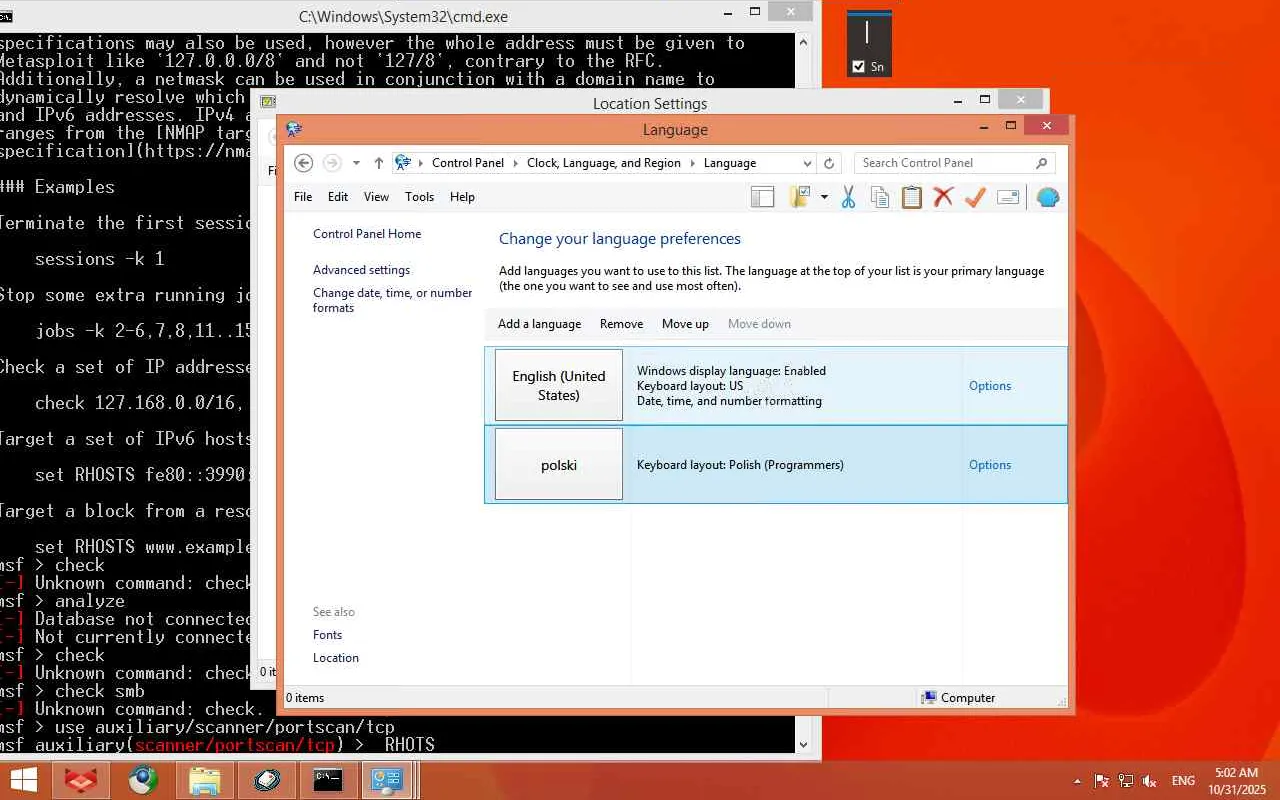Open Options for polski language

coord(990,465)
